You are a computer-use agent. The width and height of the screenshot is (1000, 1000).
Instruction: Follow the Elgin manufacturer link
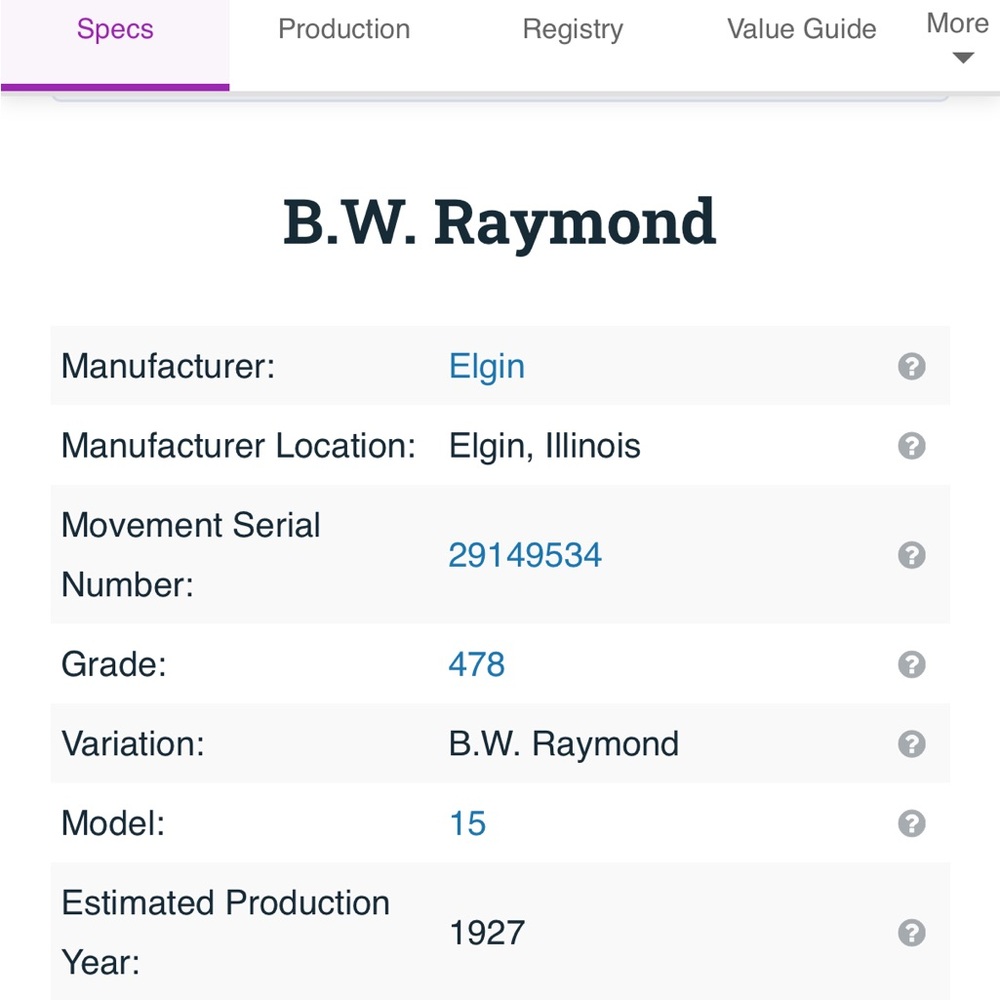[x=487, y=367]
